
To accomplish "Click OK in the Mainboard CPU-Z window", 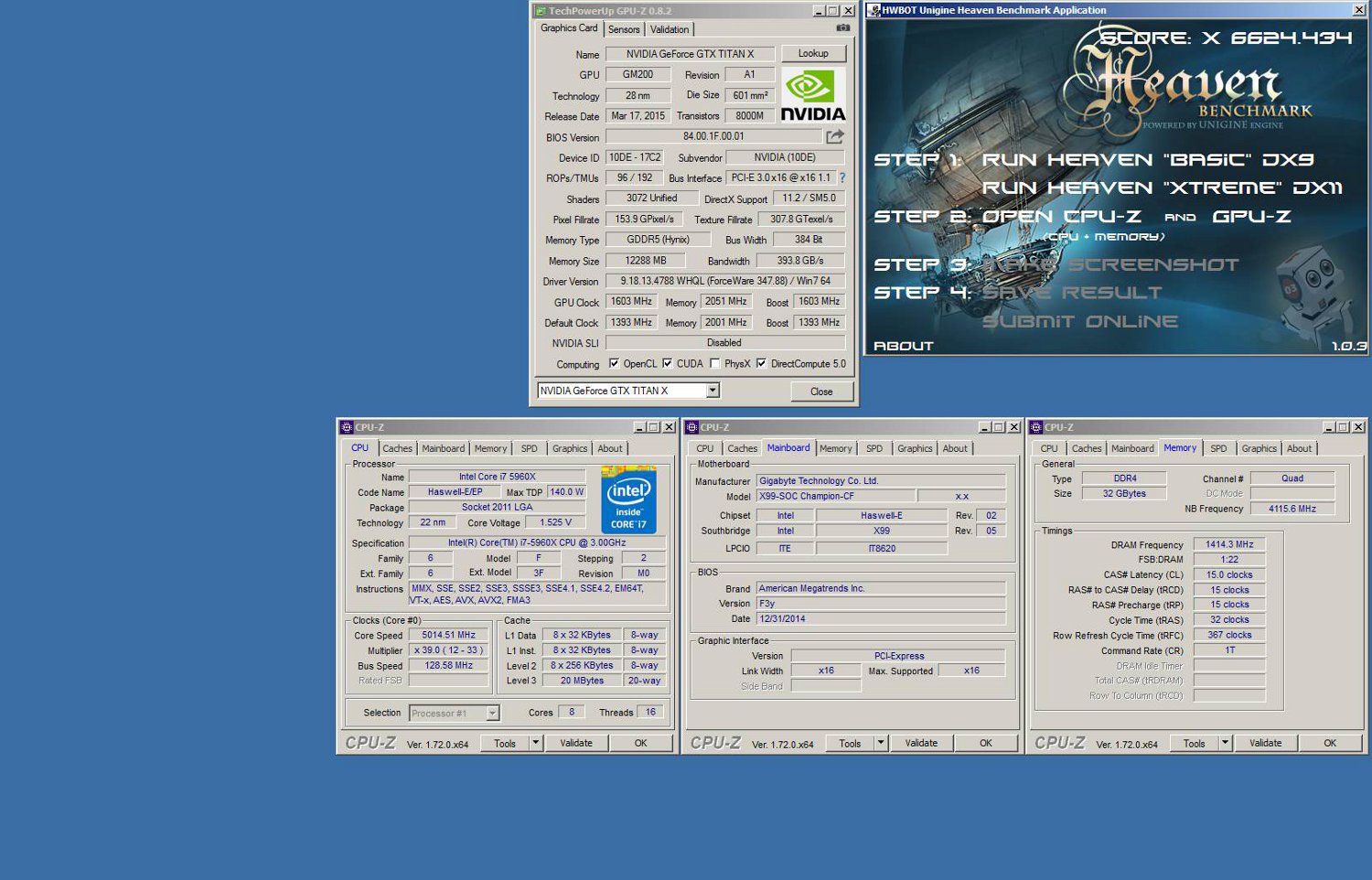I will (986, 743).
